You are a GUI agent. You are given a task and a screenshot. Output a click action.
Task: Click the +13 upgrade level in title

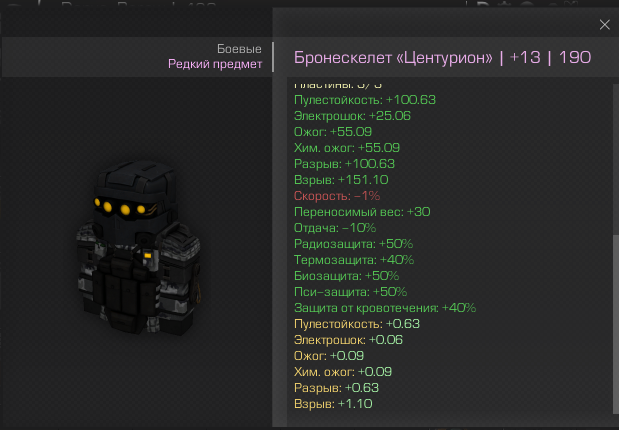pos(525,58)
